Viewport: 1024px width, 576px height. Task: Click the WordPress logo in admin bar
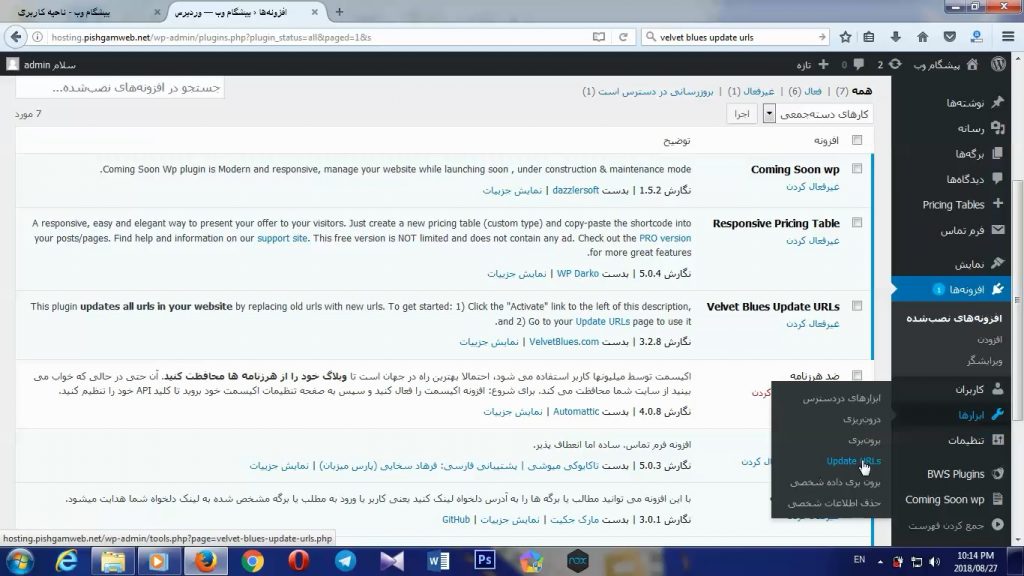coord(999,64)
